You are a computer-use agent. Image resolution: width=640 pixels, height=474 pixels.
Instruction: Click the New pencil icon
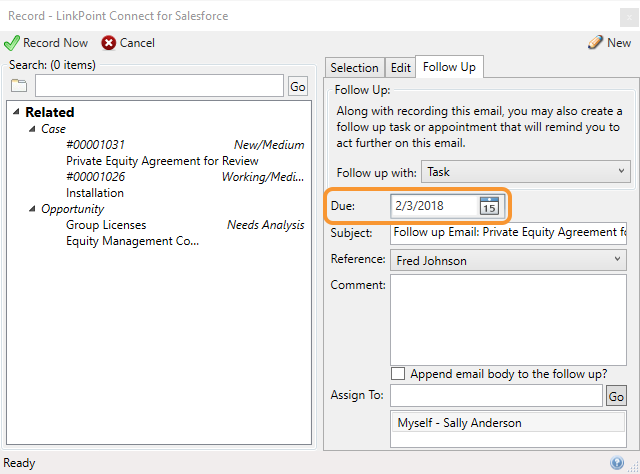point(595,42)
